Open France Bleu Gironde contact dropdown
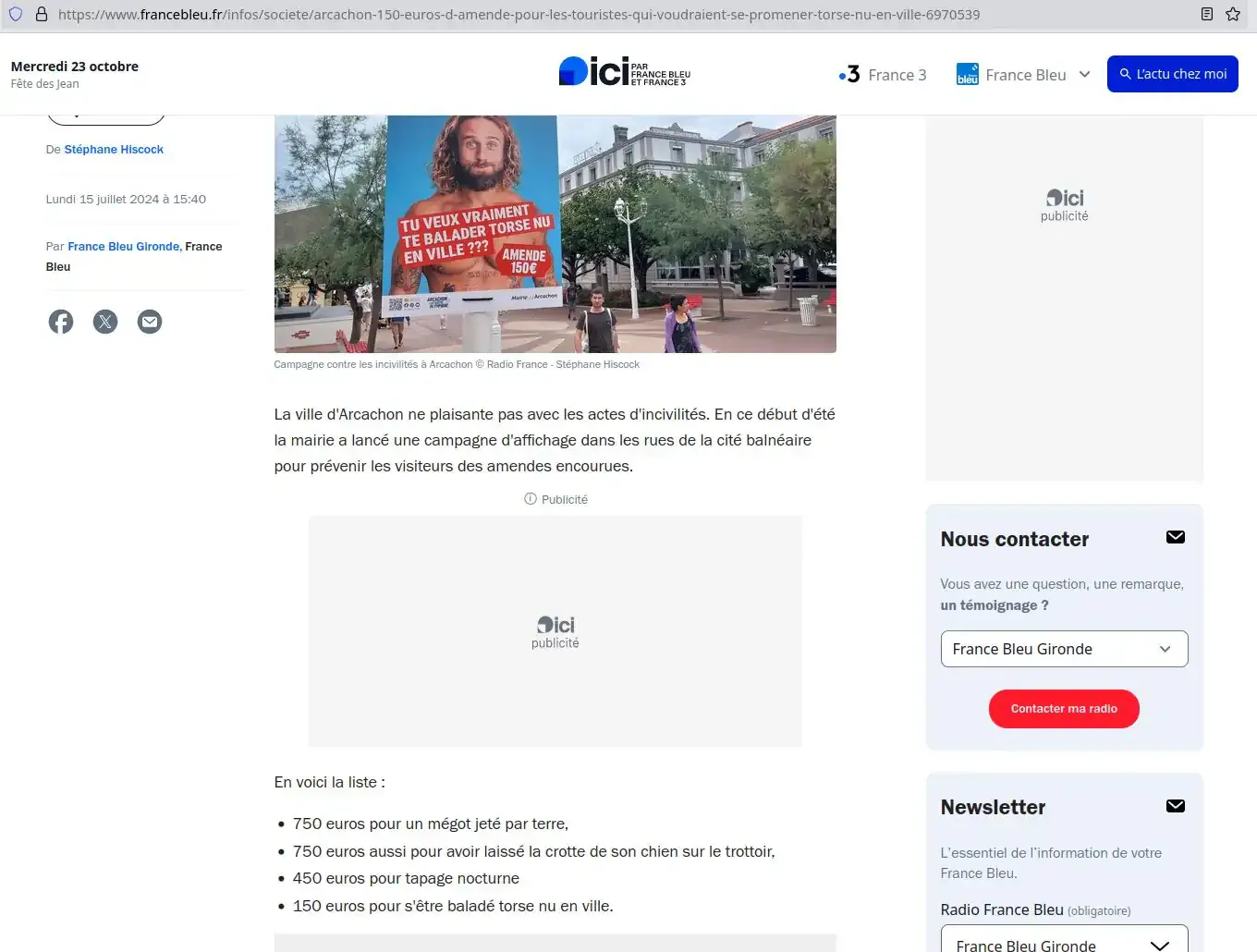Screen dimensions: 1257x952 pos(1064,649)
